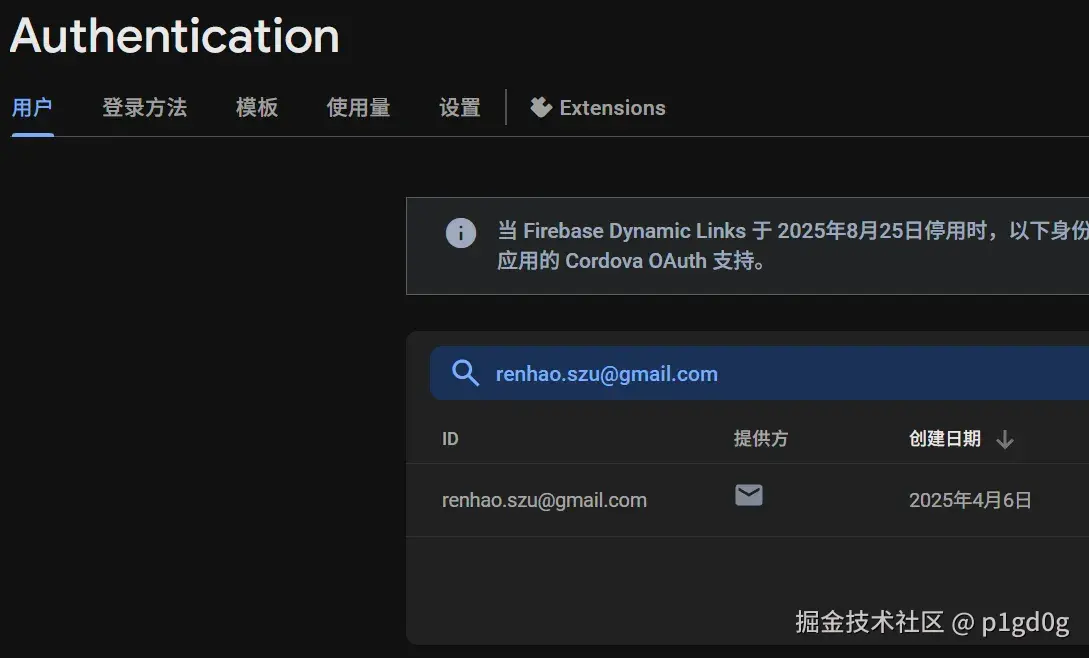Open the 模板 tab
This screenshot has height=658, width=1089.
coord(257,108)
